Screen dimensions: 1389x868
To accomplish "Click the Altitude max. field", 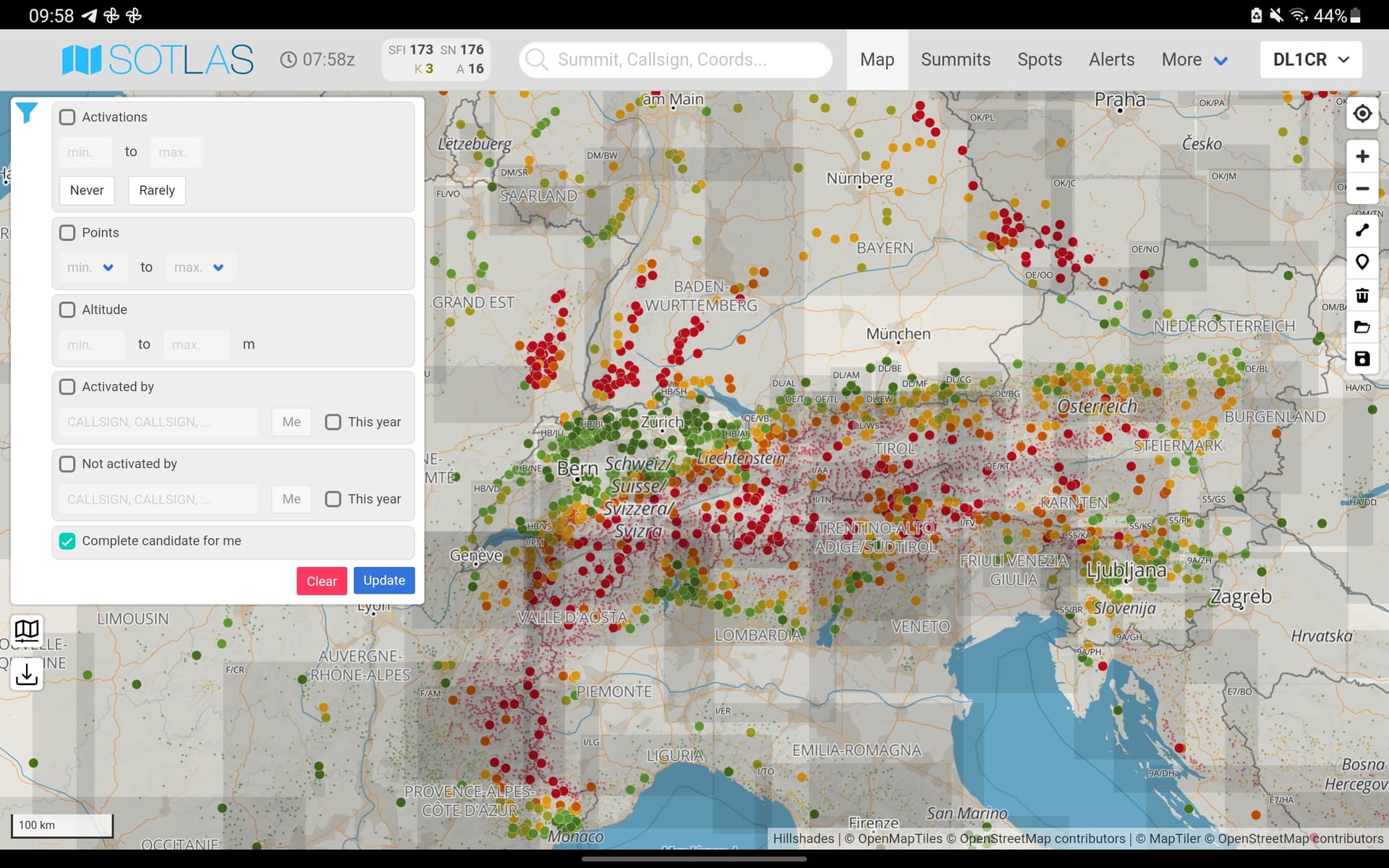I will coord(197,345).
